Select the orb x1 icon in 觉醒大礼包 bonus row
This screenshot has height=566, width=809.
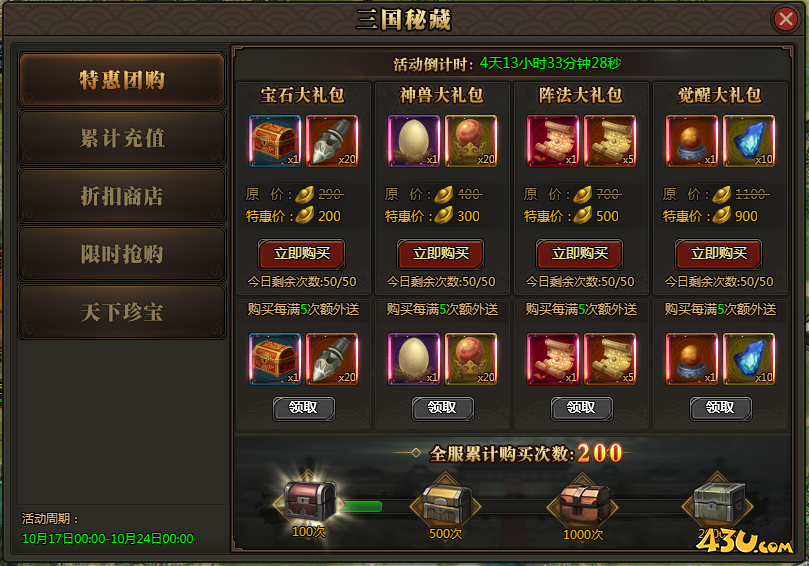[691, 359]
